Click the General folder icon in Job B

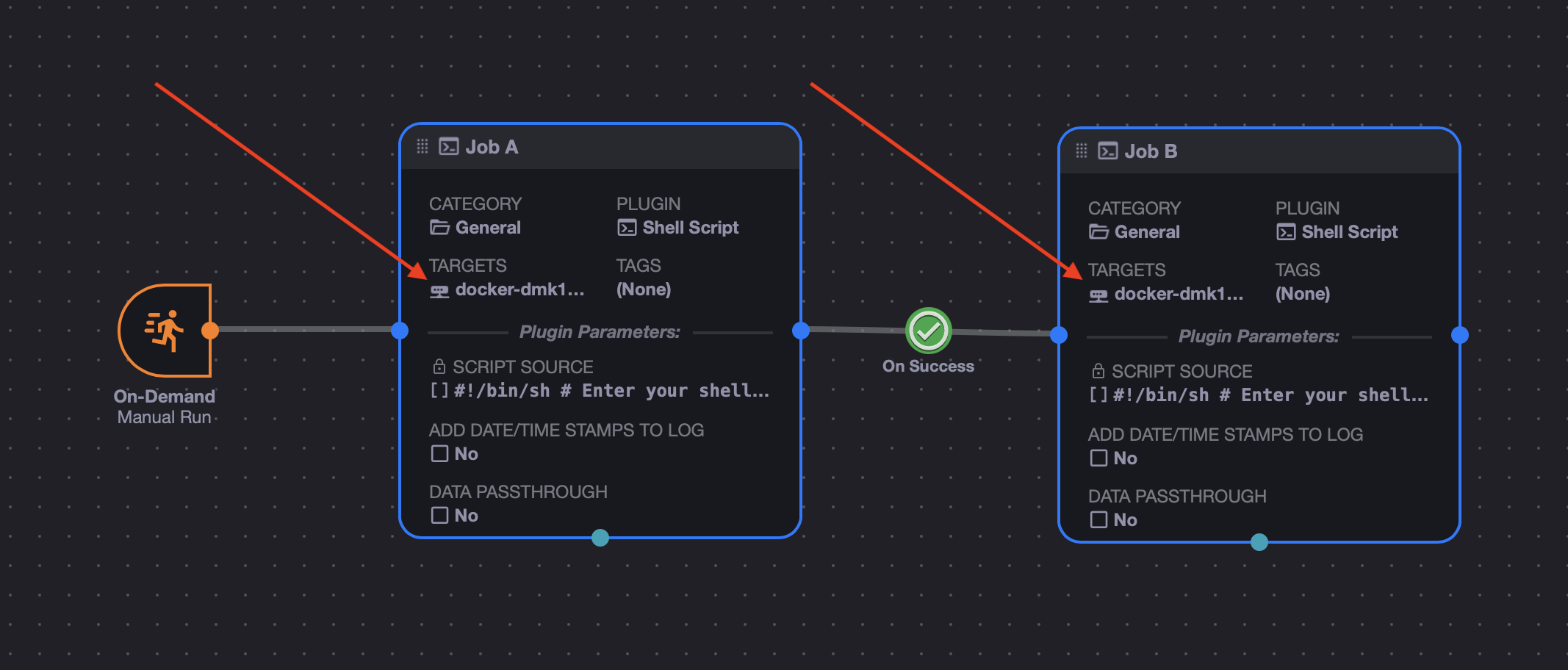coord(1098,232)
